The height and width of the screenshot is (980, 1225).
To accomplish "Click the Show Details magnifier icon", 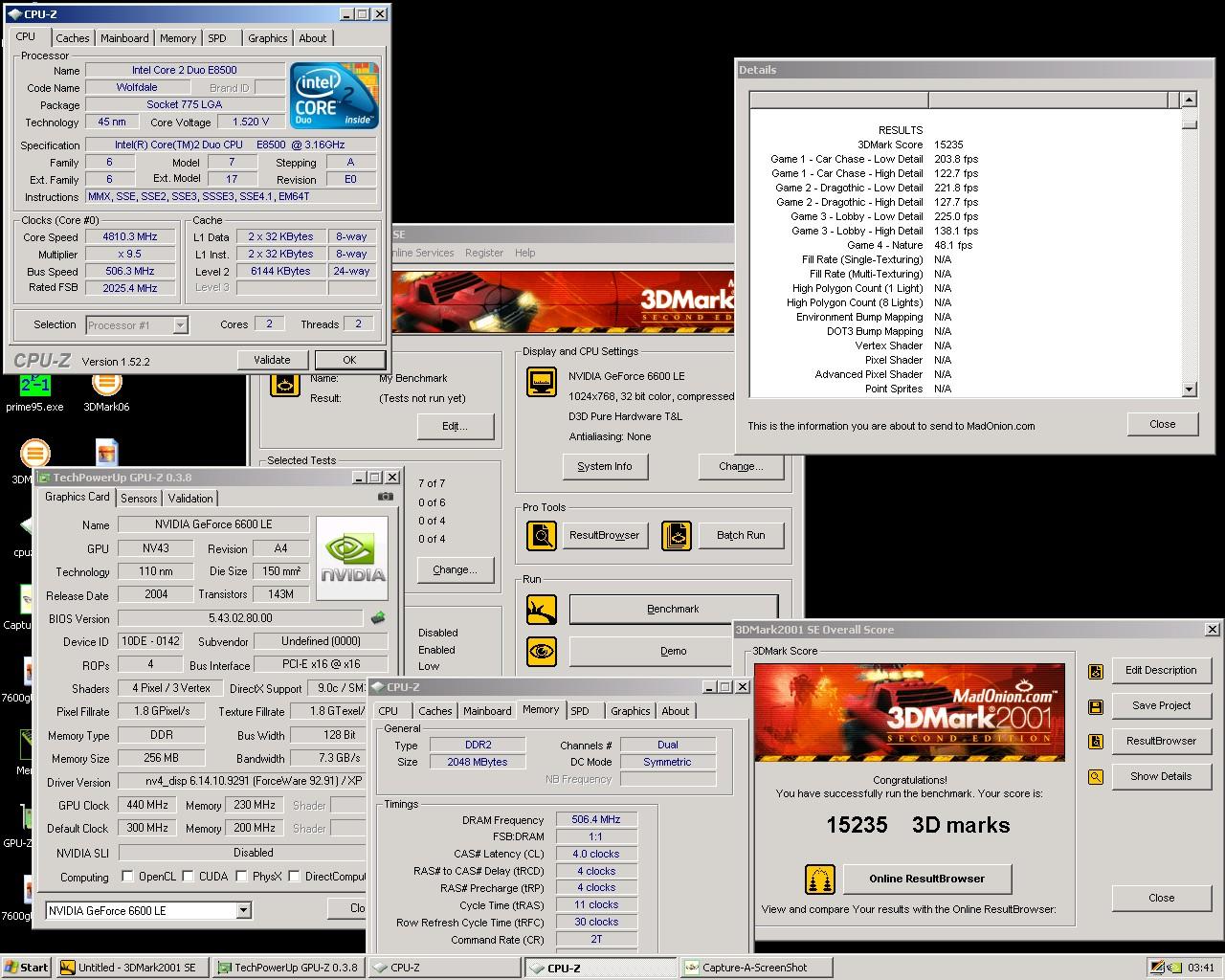I will 1096,777.
